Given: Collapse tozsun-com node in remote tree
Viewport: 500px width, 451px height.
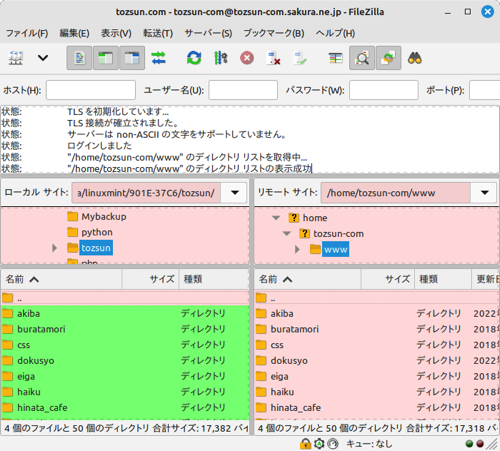Looking at the screenshot, I should pyautogui.click(x=287, y=234).
